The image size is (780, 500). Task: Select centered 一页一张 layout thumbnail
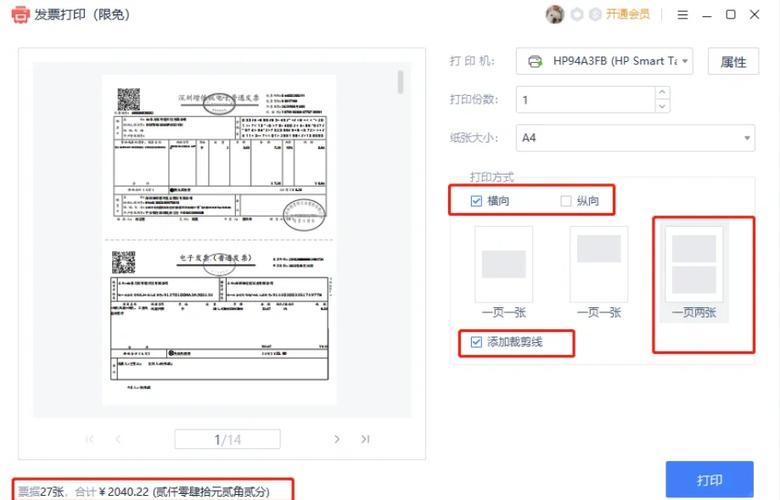coord(504,265)
